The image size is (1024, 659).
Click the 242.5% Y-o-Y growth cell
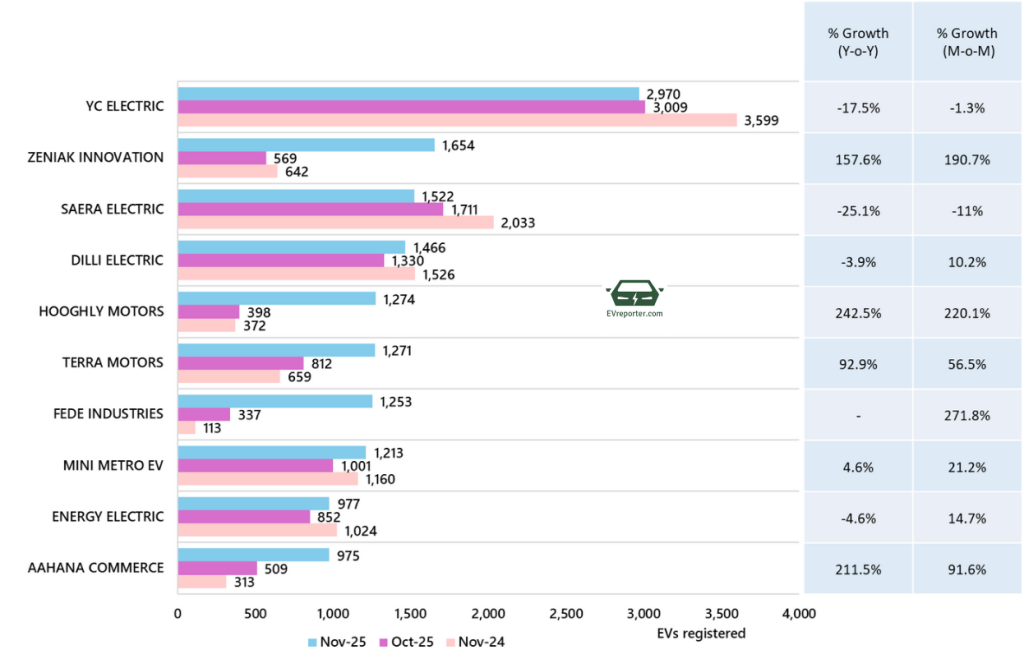click(858, 313)
